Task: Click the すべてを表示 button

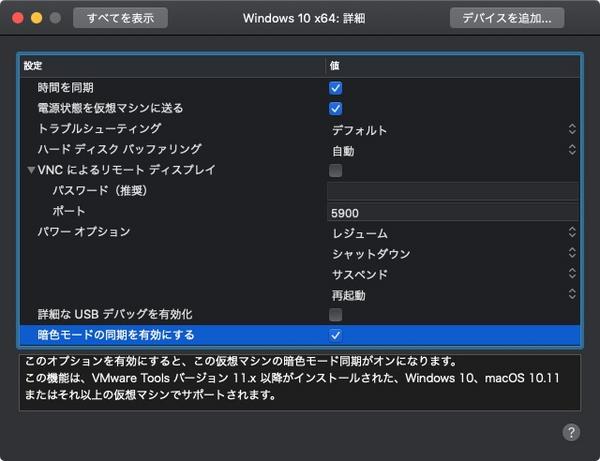Action: click(x=120, y=18)
